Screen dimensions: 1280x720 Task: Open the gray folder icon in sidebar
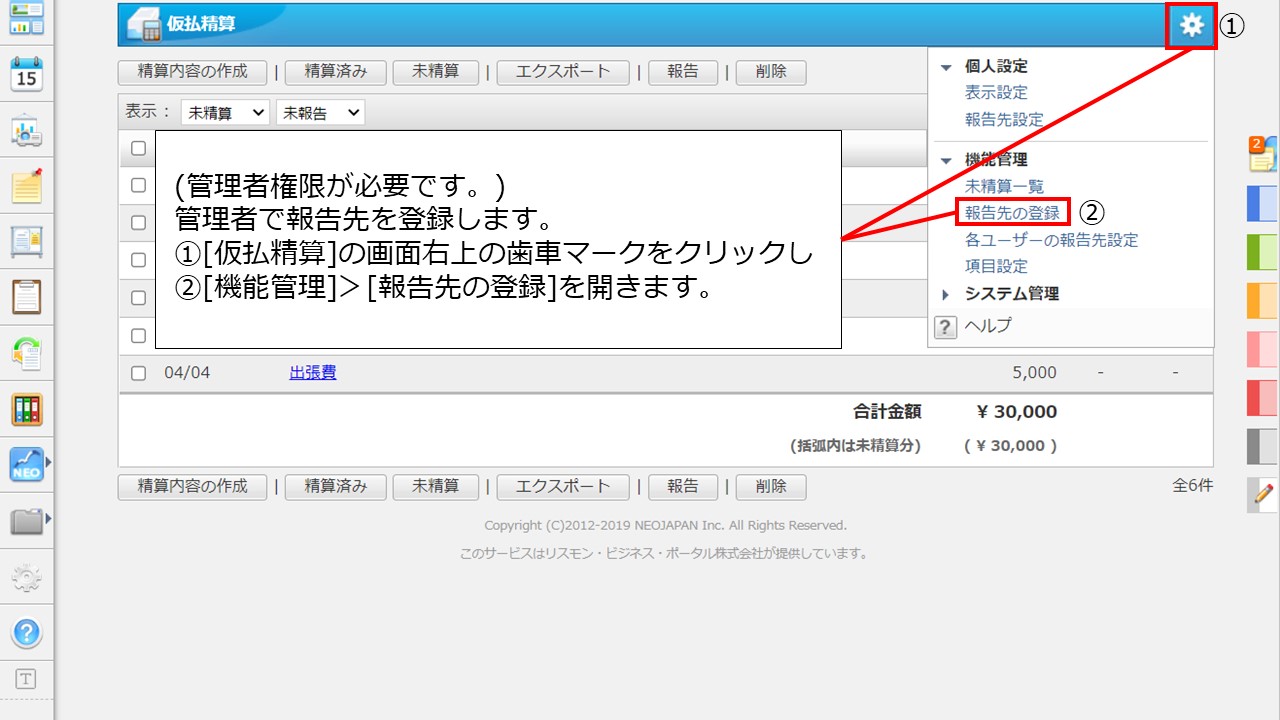(26, 521)
